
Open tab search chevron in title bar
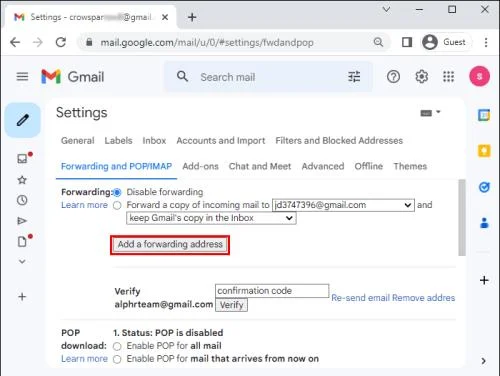point(386,9)
